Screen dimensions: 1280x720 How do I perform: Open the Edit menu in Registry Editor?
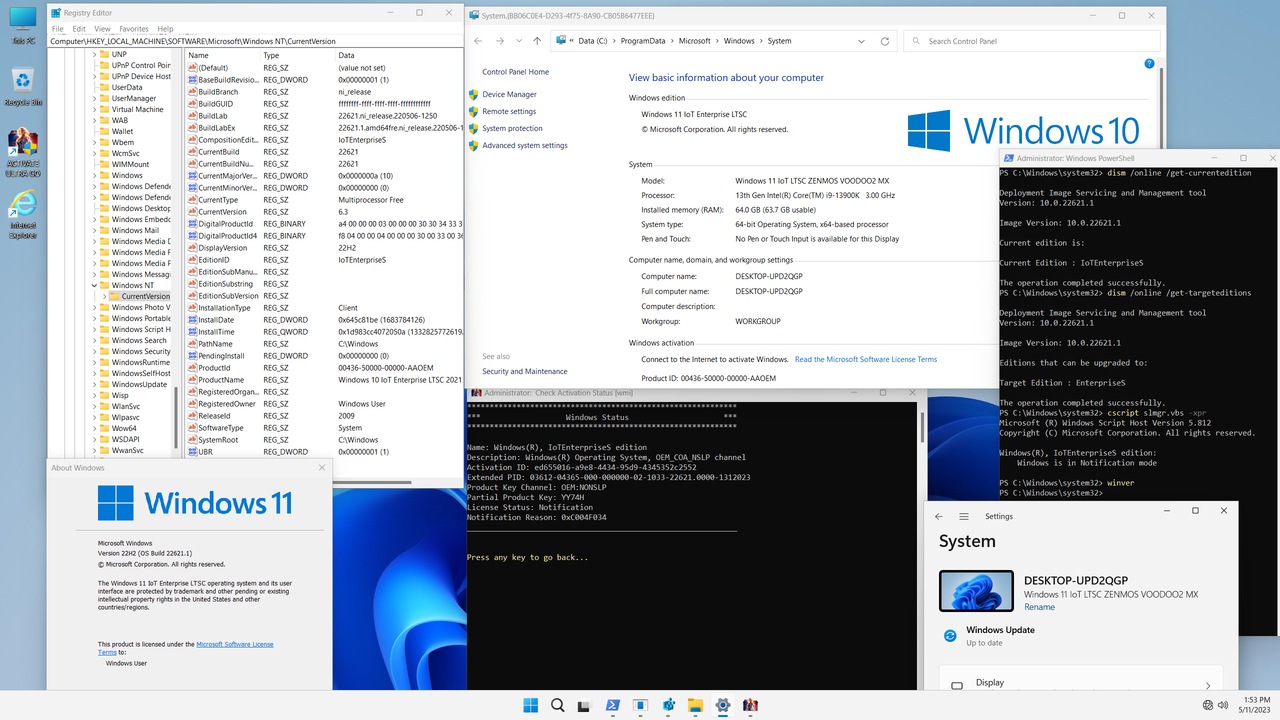pyautogui.click(x=79, y=29)
